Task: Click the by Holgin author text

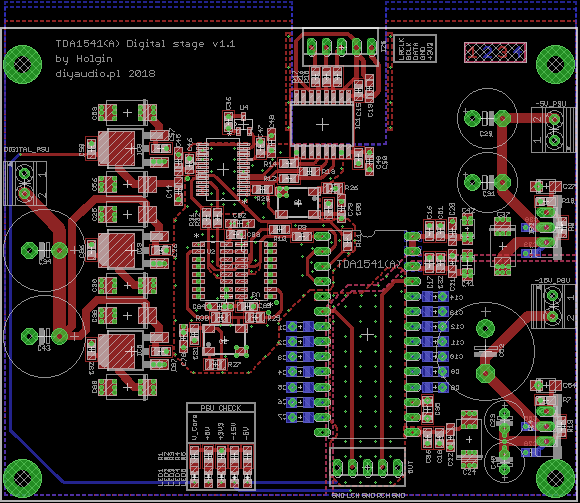Action: point(84,59)
